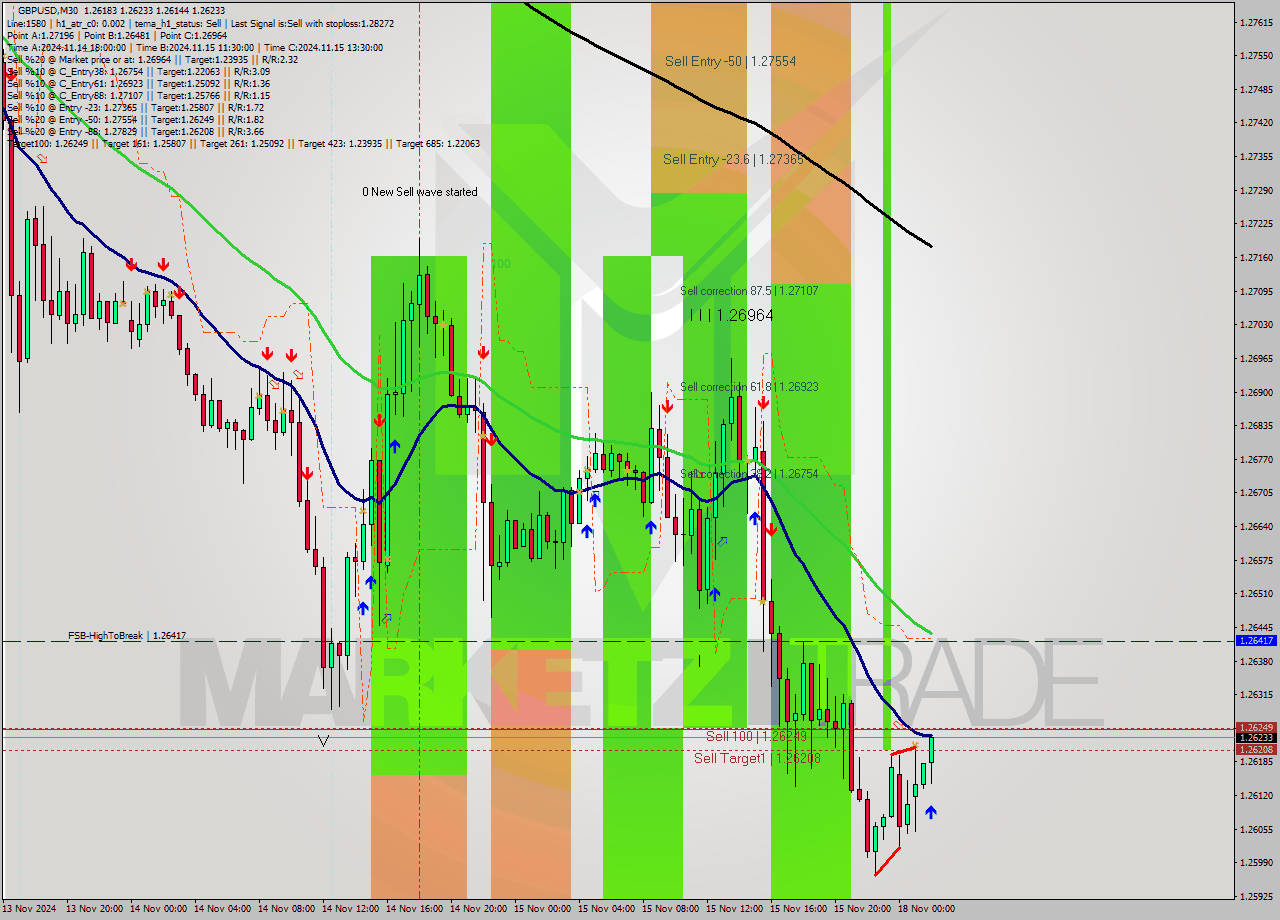Click the '0 New Sell wave started' label

pyautogui.click(x=420, y=192)
